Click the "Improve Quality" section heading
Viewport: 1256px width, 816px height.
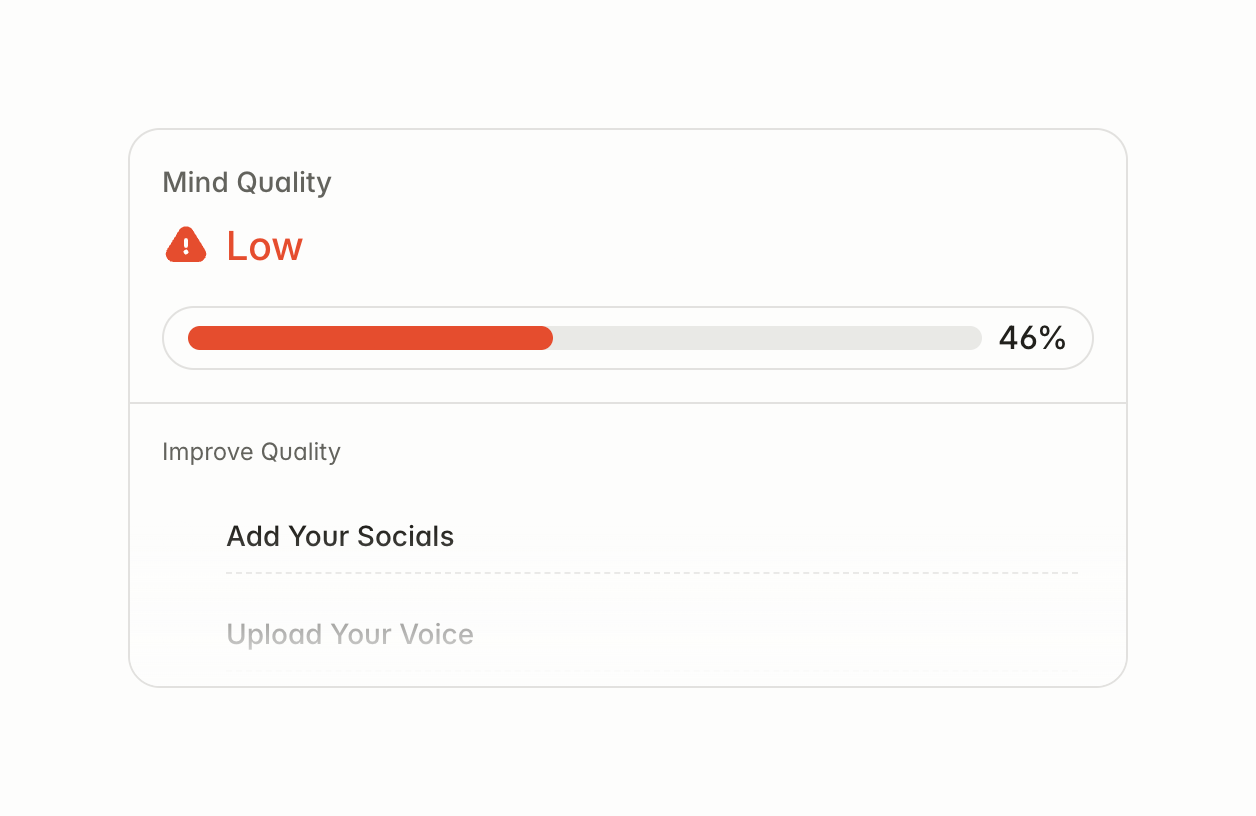pyautogui.click(x=251, y=452)
